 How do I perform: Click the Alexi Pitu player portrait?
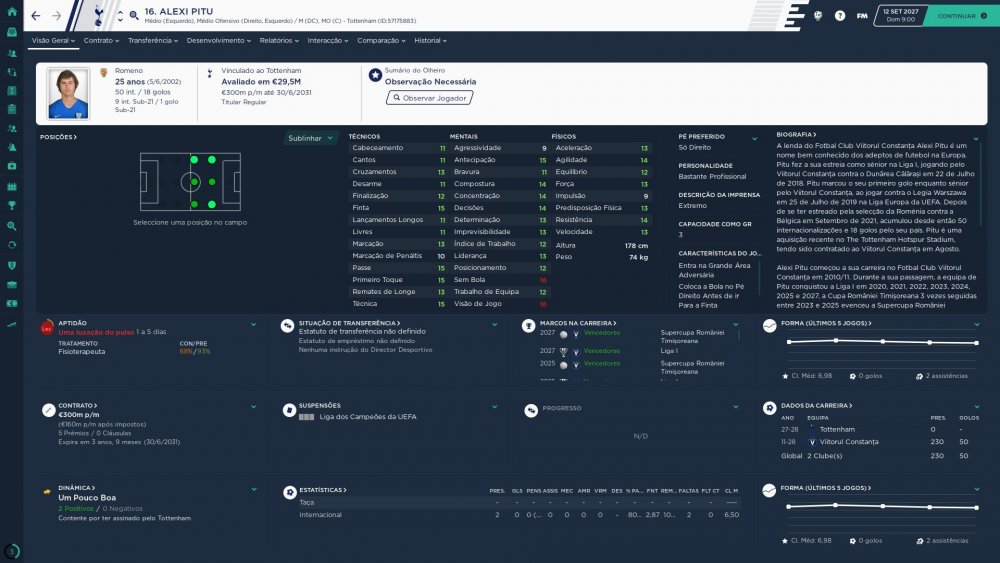pos(68,94)
